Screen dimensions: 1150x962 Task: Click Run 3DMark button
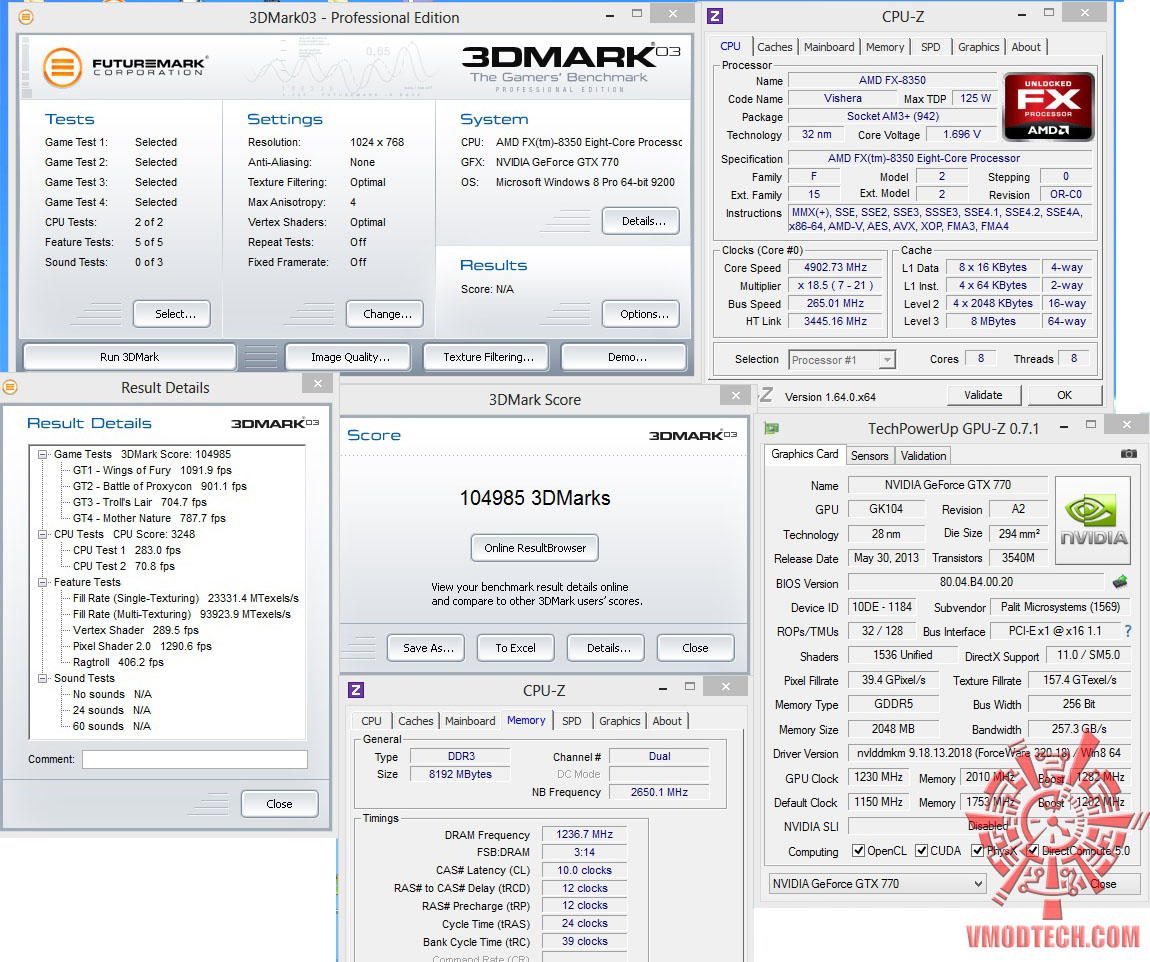(129, 357)
